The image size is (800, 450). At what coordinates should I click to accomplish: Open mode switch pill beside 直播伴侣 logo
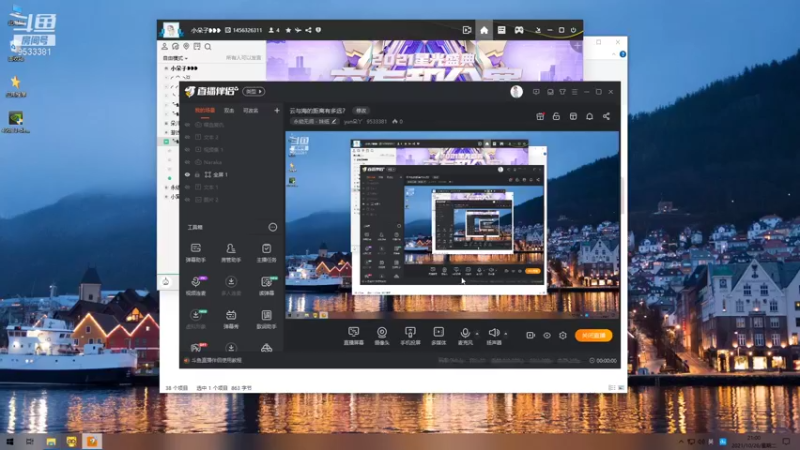click(x=254, y=91)
